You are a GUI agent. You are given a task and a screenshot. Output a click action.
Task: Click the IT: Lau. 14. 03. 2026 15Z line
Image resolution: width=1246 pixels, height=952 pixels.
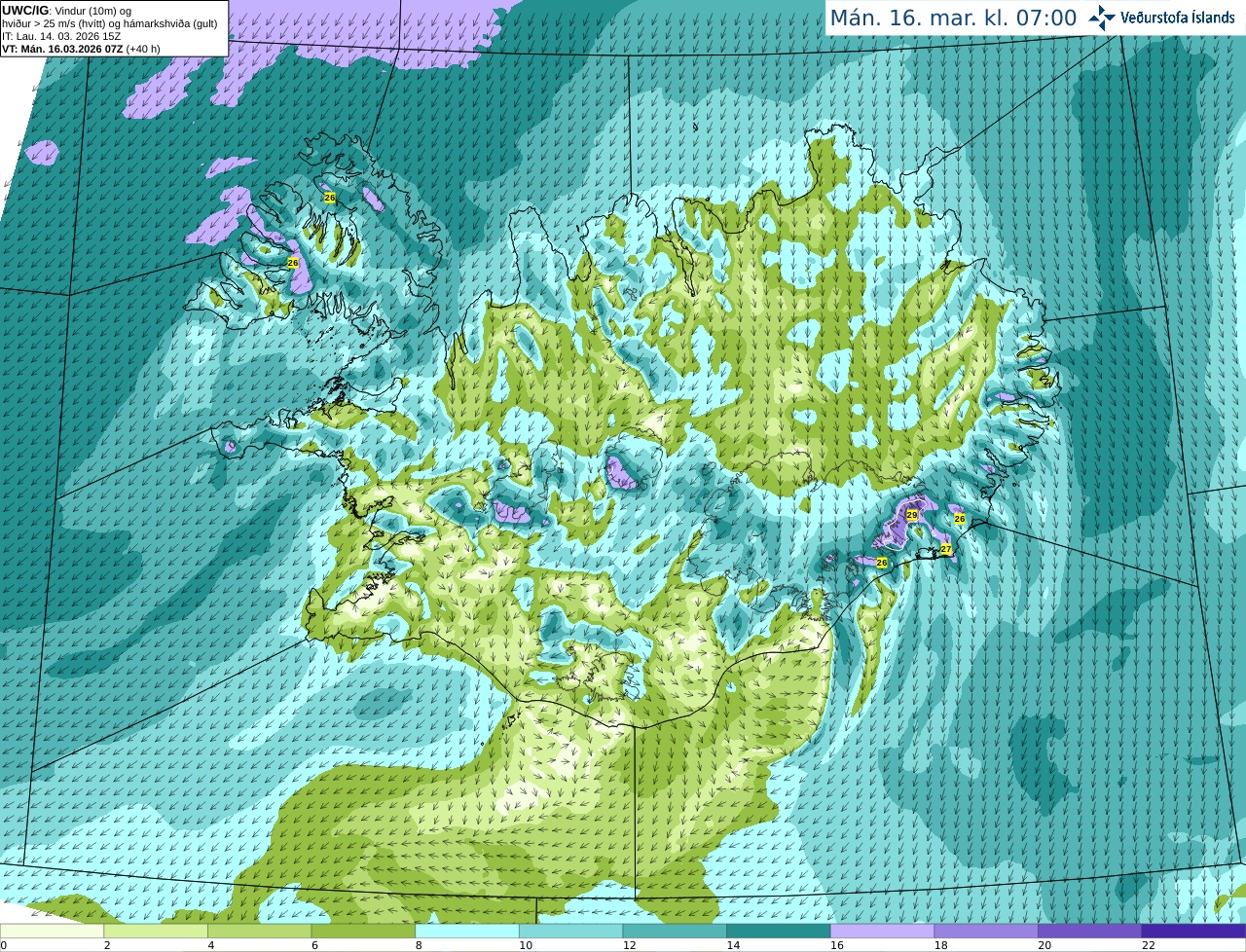[61, 36]
